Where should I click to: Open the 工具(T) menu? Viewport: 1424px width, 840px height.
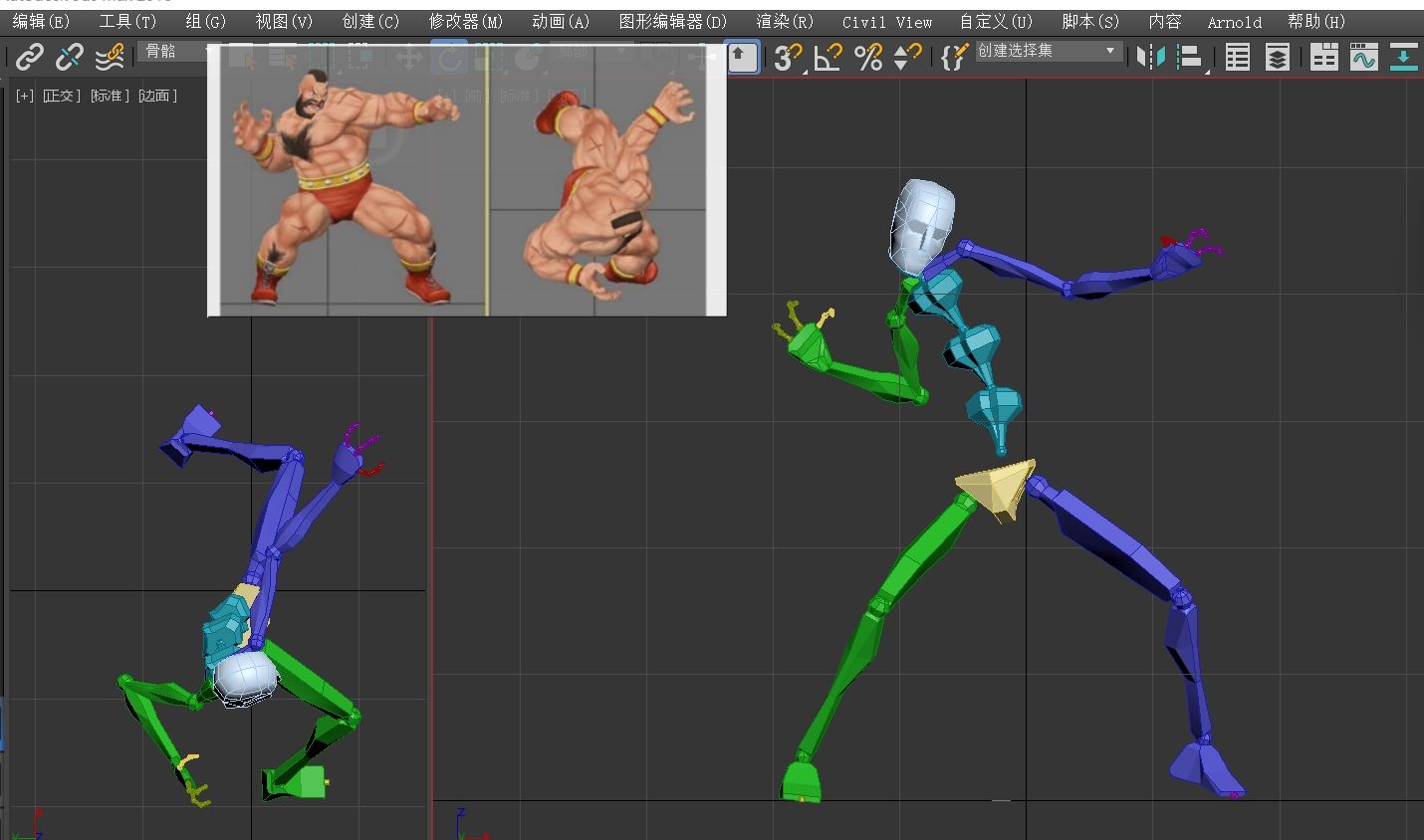point(127,21)
